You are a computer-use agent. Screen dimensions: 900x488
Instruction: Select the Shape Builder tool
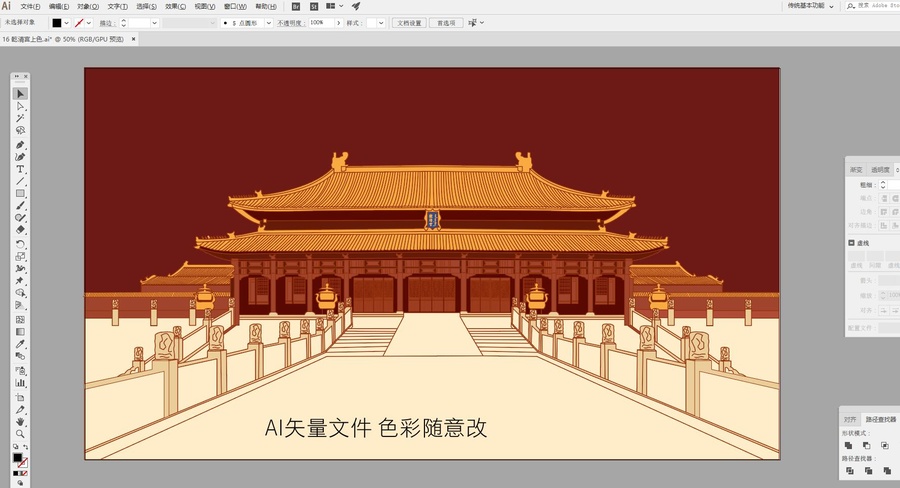pyautogui.click(x=20, y=293)
